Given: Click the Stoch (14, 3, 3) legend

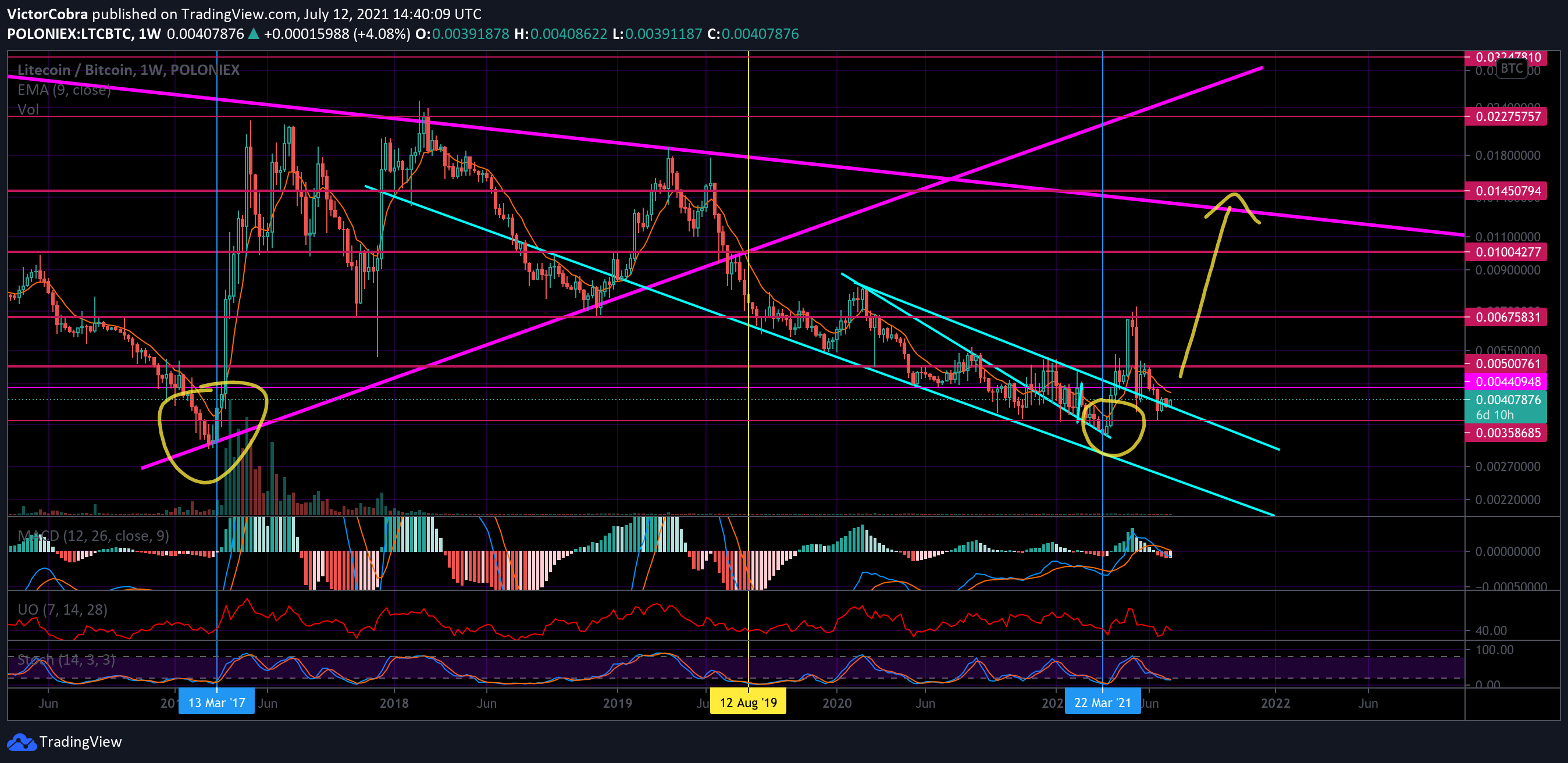Looking at the screenshot, I should pos(66,659).
